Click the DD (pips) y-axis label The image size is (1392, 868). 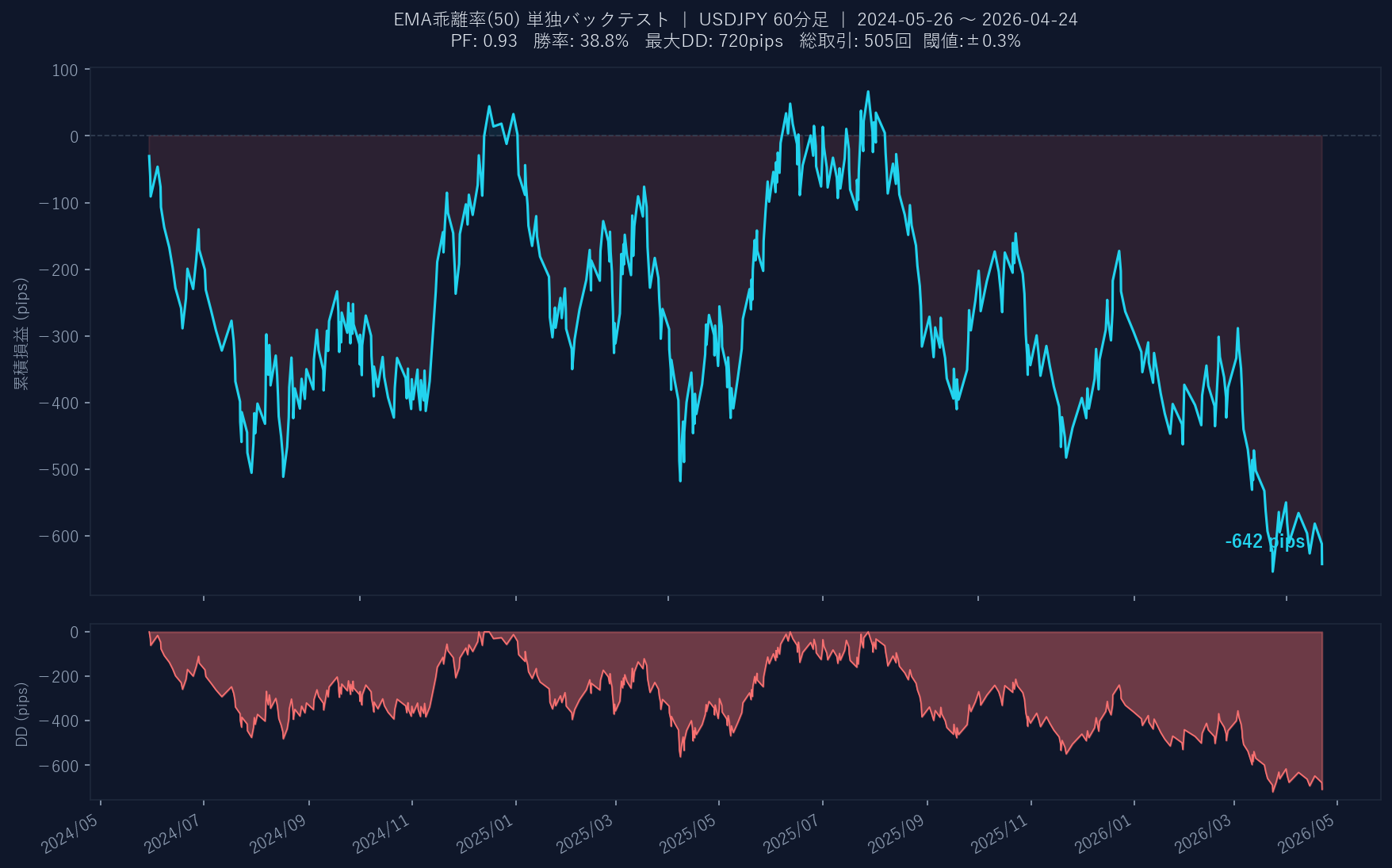coord(21,714)
